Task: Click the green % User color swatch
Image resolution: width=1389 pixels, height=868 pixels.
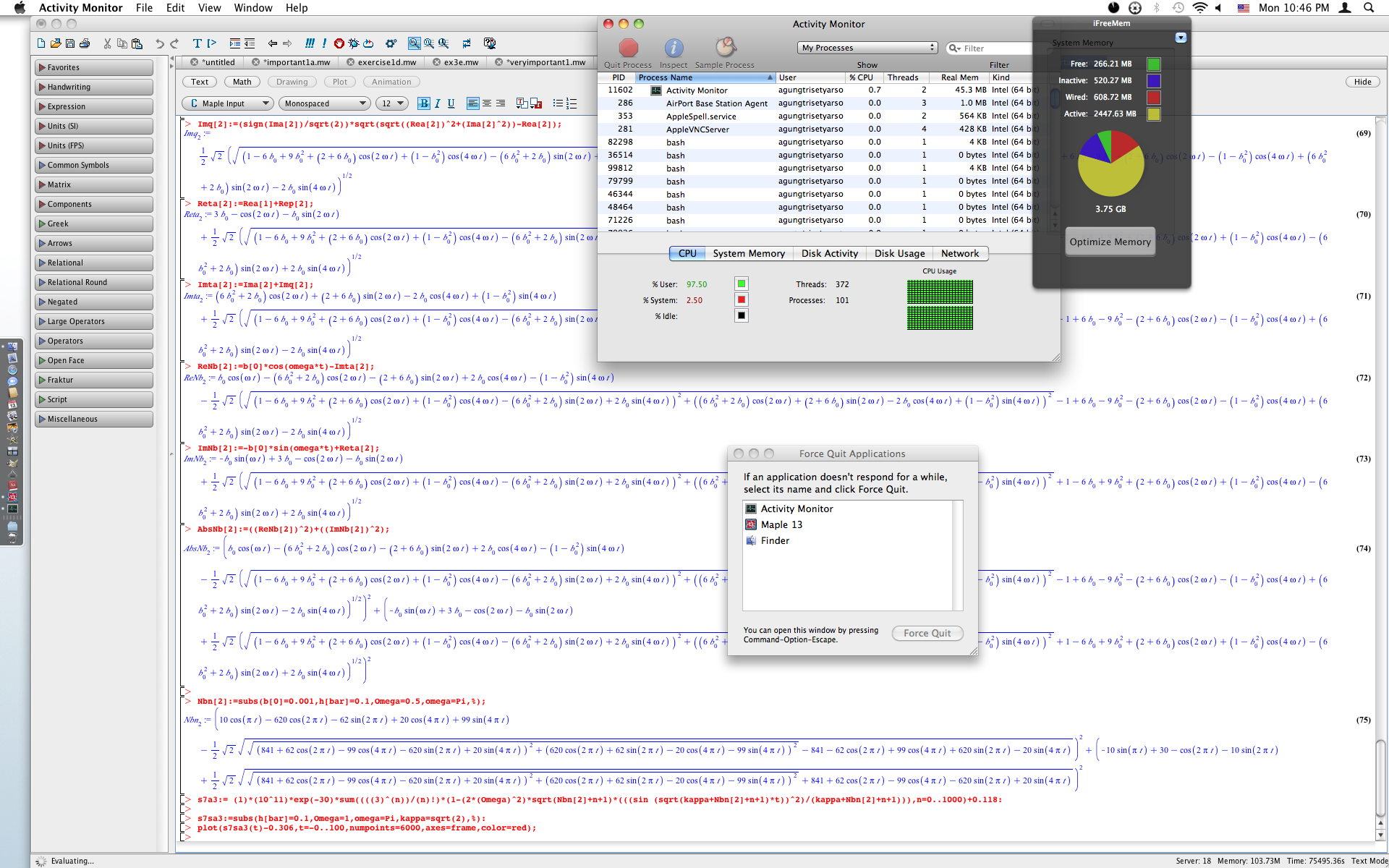Action: tap(741, 284)
